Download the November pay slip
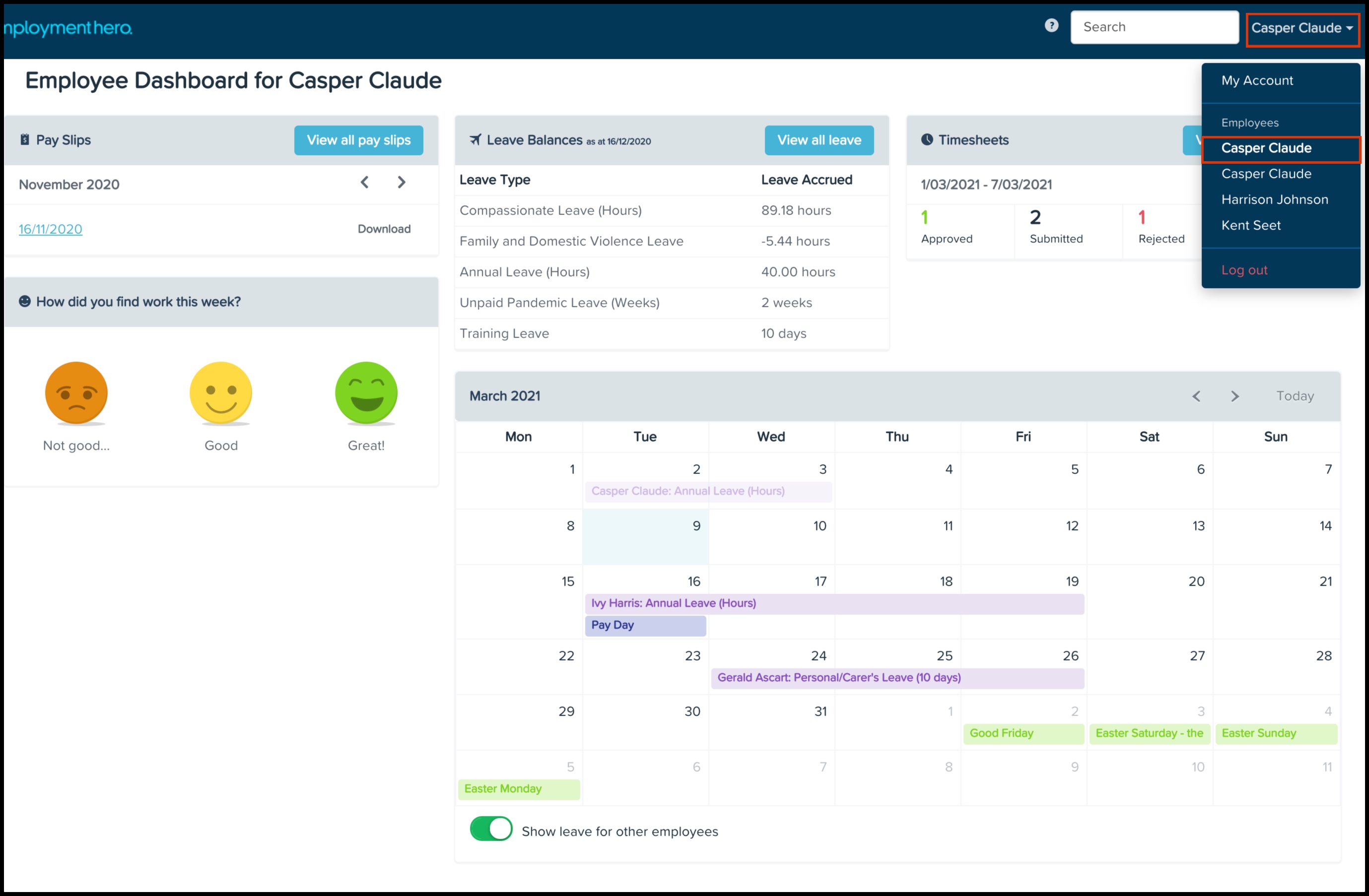Screen dimensions: 1369x896 pyautogui.click(x=384, y=229)
